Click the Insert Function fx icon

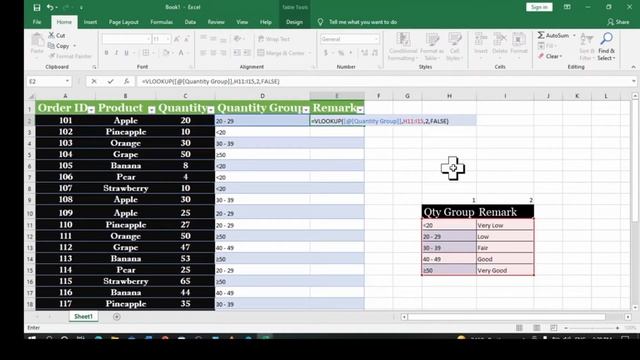point(127,81)
